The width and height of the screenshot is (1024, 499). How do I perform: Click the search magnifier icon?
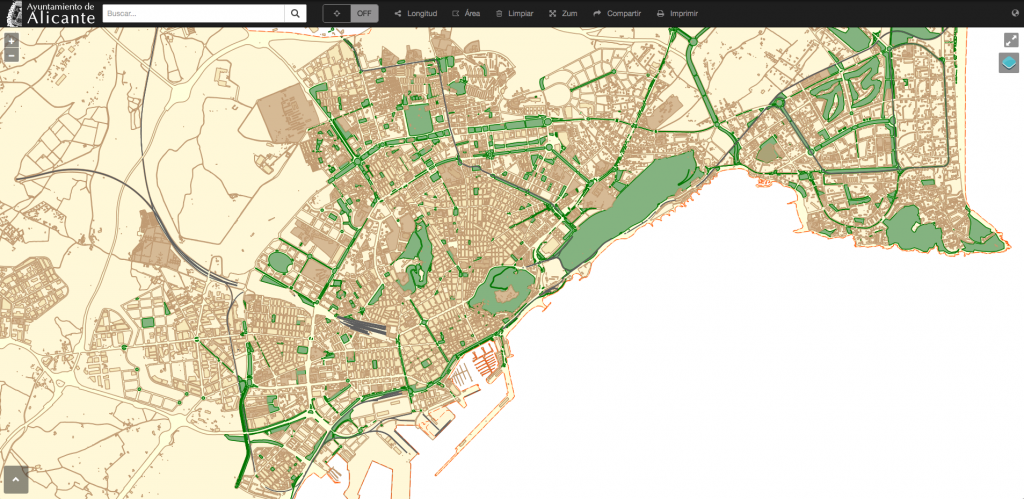(x=296, y=14)
